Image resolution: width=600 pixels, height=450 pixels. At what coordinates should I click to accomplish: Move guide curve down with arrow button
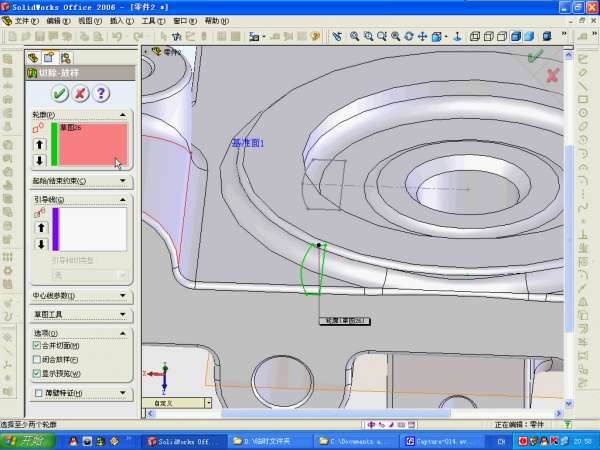41,244
